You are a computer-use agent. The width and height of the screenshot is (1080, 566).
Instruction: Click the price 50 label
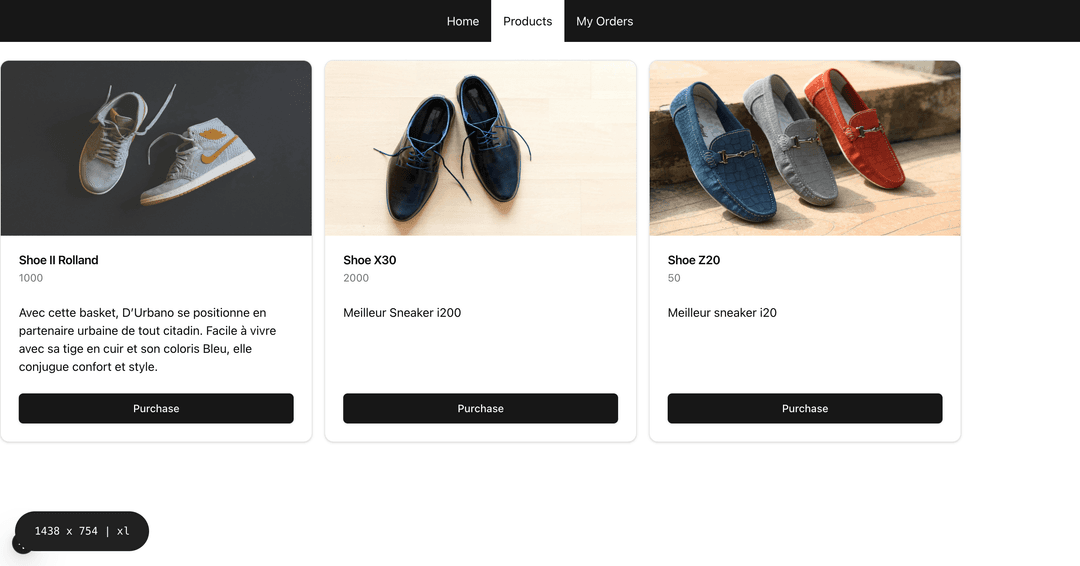point(674,278)
